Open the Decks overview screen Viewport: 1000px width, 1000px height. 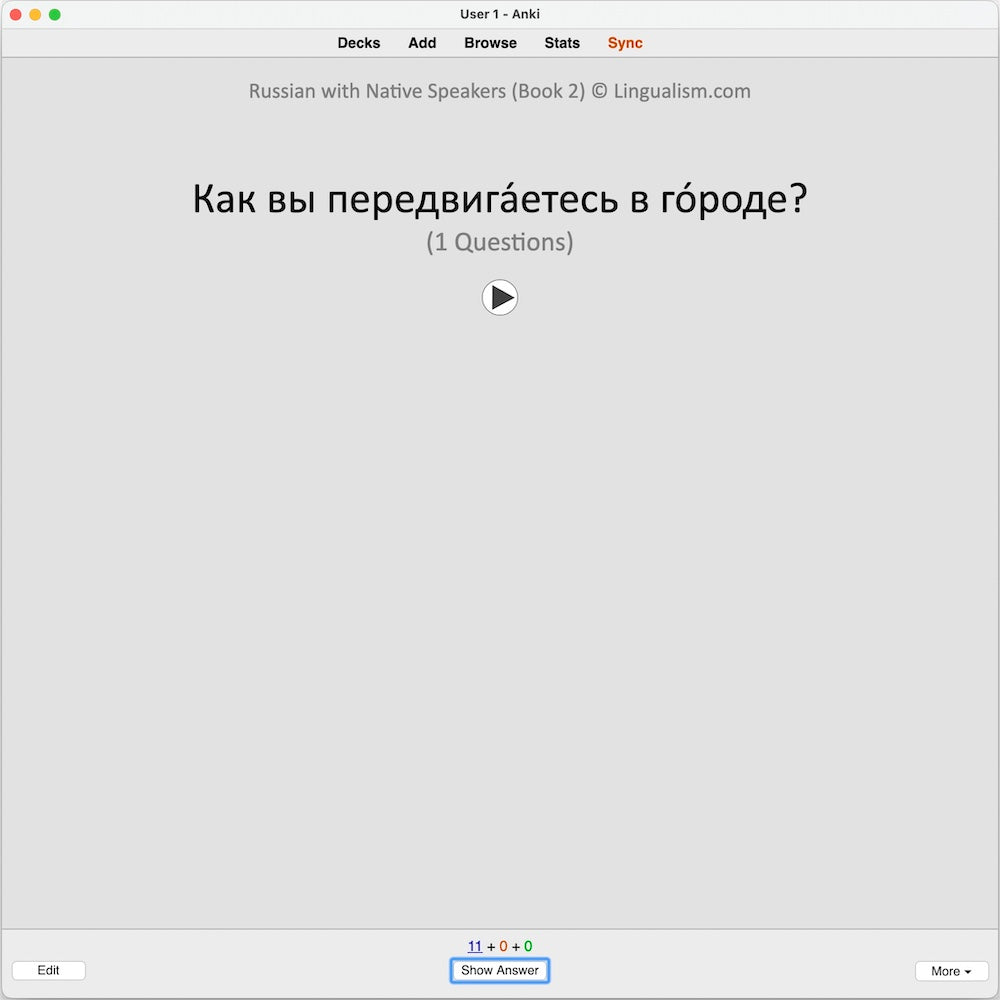coord(358,43)
